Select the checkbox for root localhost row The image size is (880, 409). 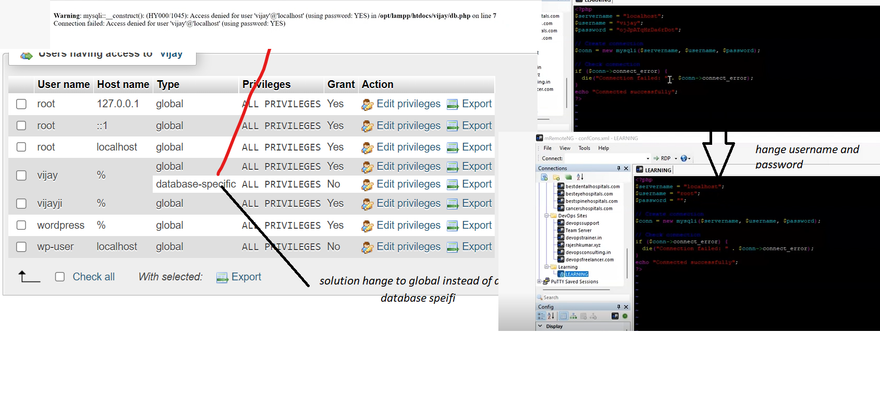tap(21, 147)
